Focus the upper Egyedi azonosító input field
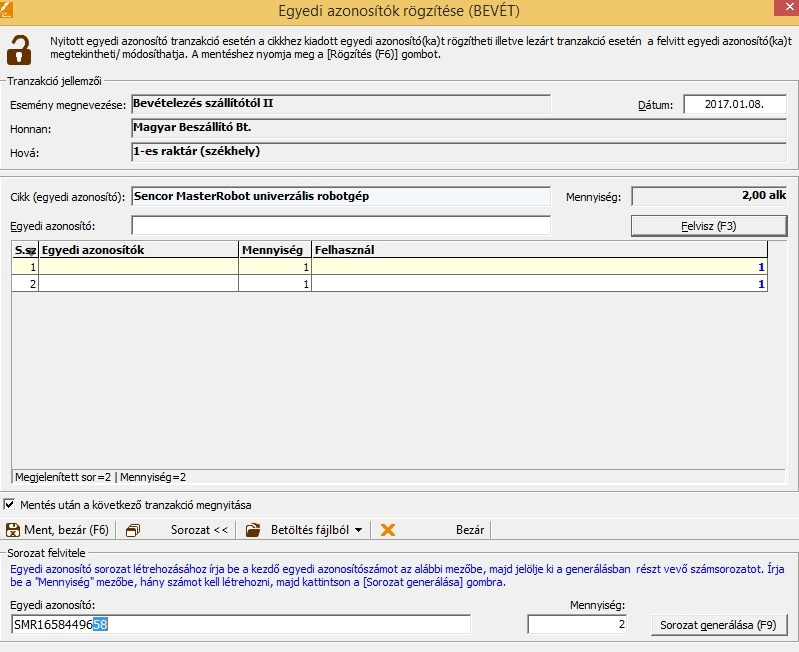Screen dimensions: 799x652 341,225
